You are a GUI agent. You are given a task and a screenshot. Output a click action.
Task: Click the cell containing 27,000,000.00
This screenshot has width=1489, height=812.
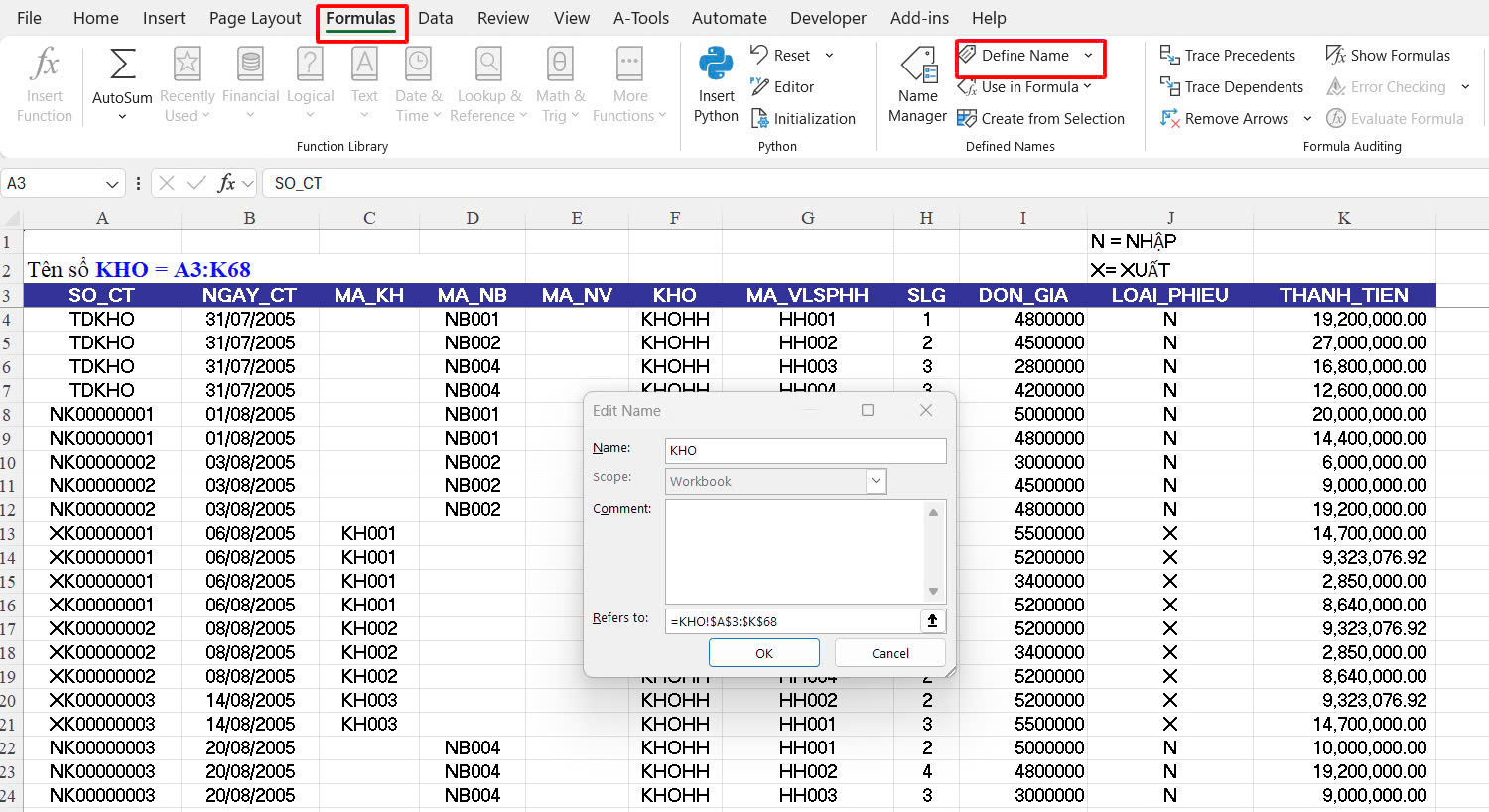(1344, 342)
